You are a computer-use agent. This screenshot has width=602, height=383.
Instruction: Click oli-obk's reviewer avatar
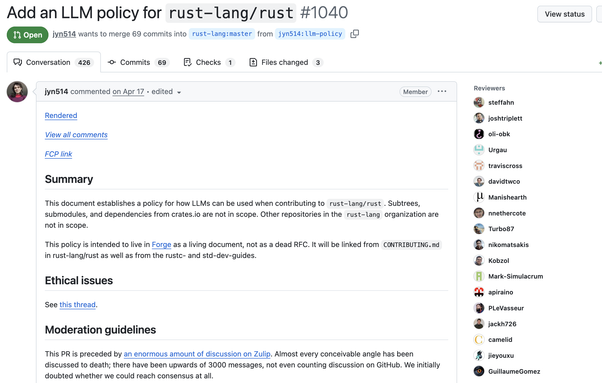[x=479, y=134]
